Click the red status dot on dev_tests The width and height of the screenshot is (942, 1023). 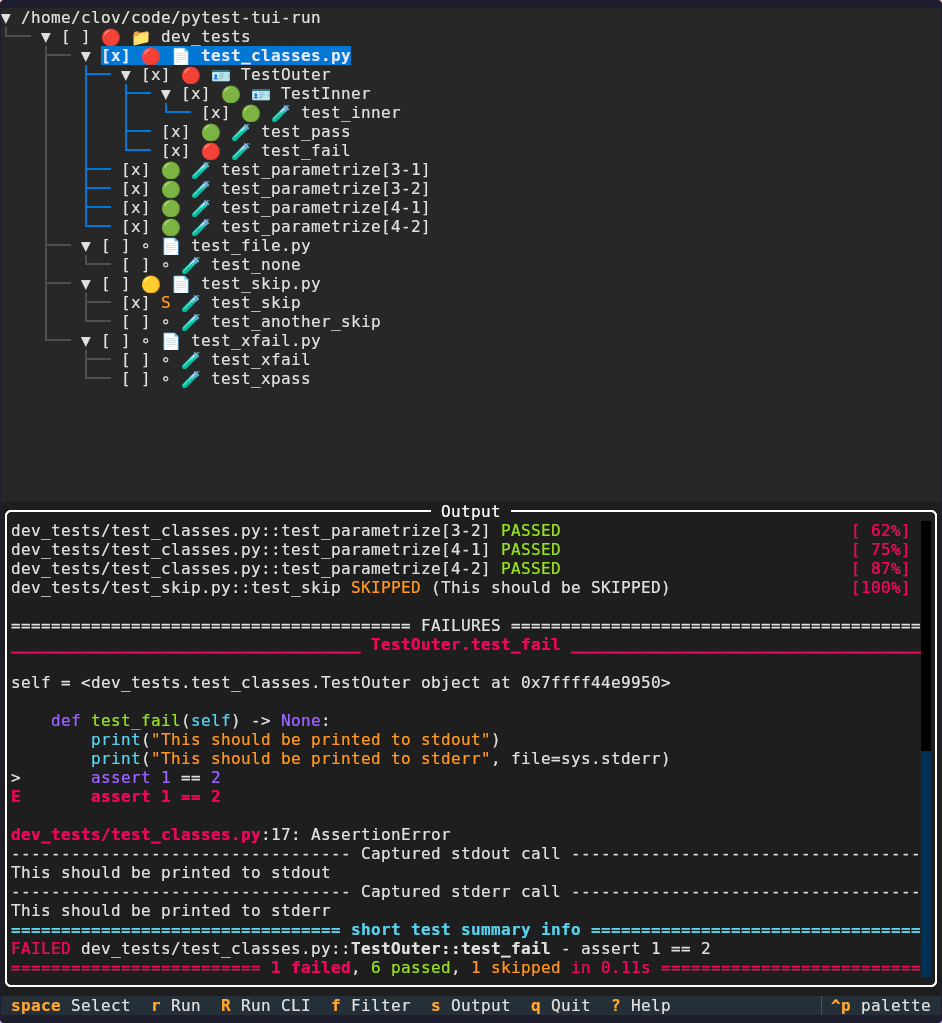pos(111,37)
